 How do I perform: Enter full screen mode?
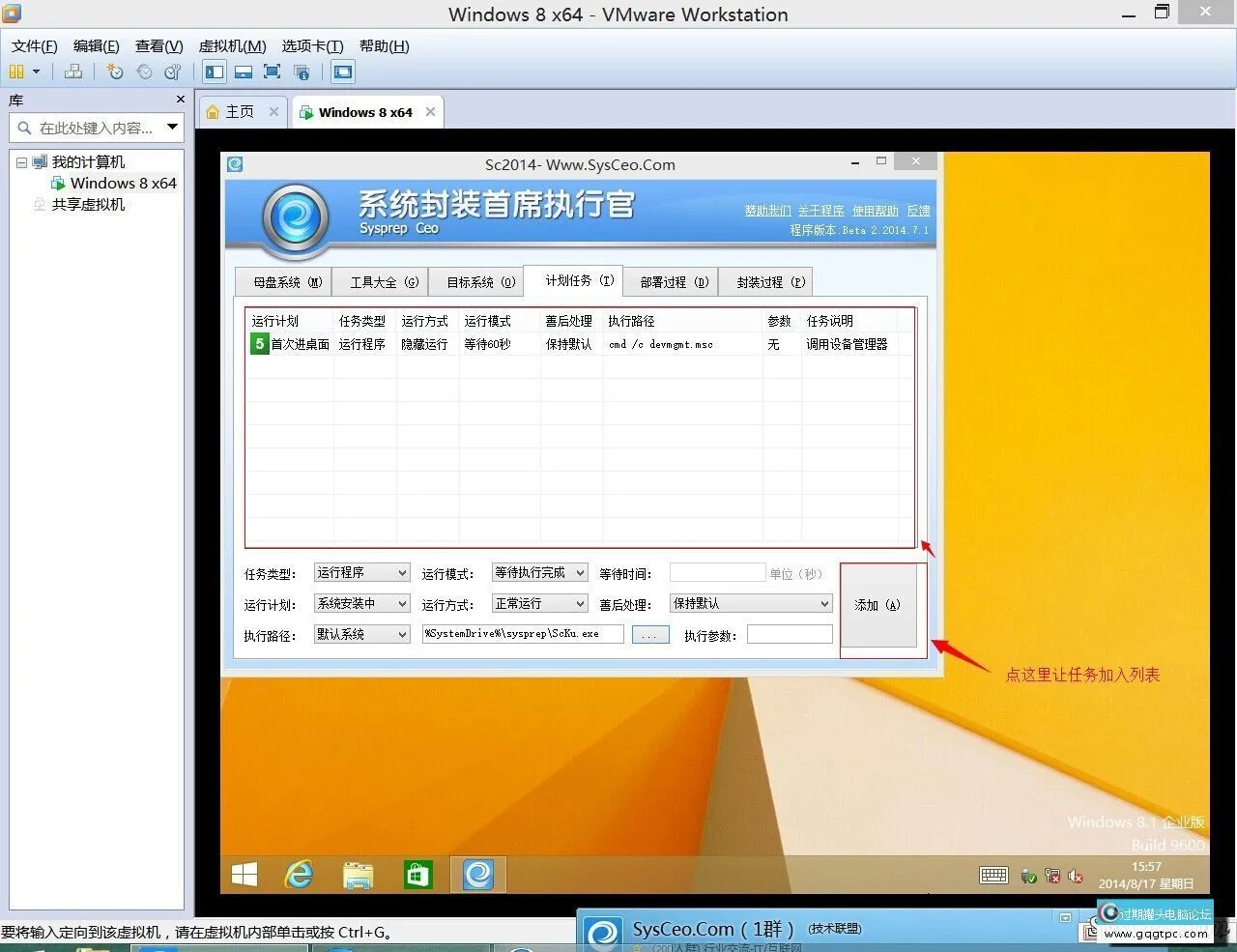(x=272, y=71)
